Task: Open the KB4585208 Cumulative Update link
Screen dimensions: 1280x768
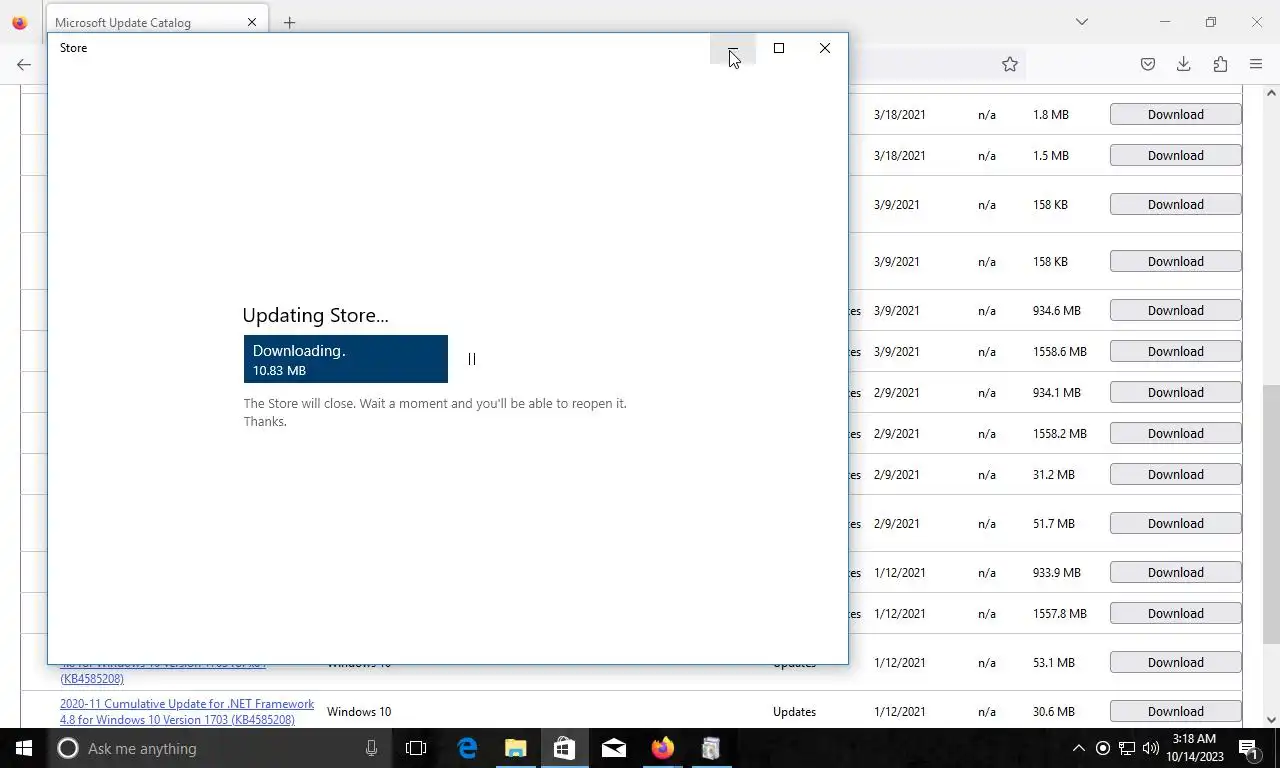Action: point(187,711)
